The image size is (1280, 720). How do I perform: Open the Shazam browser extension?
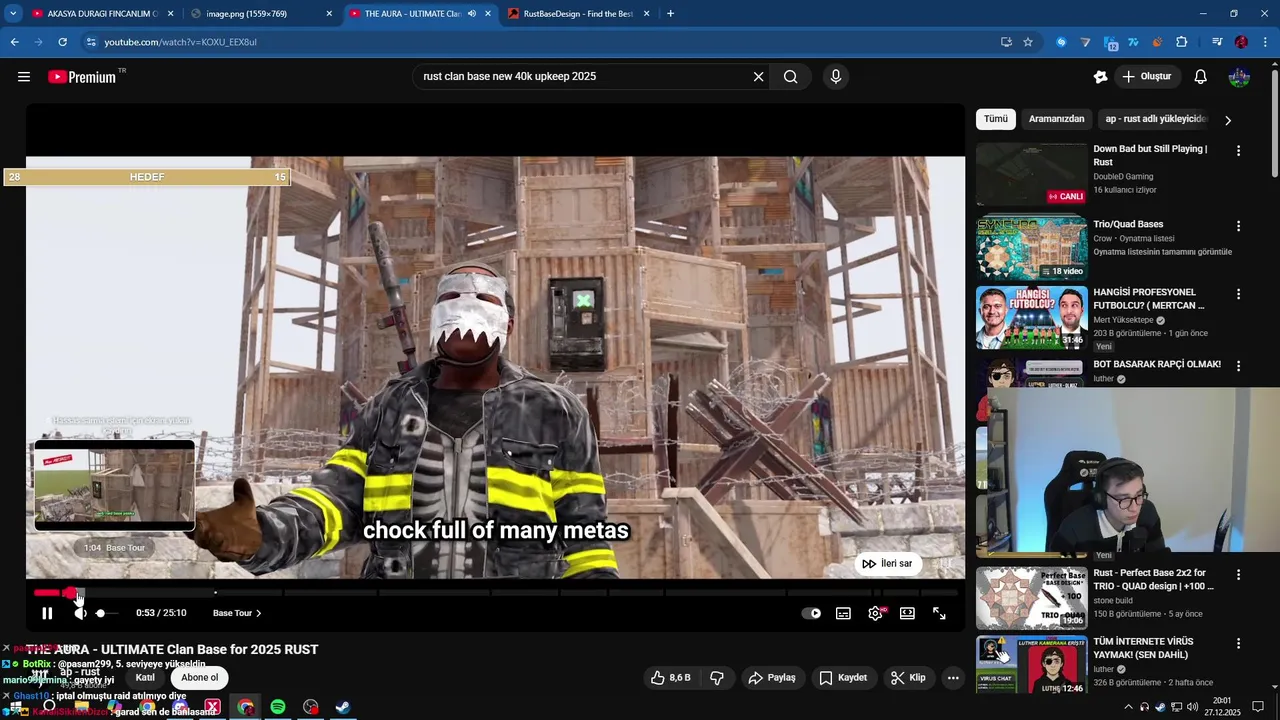[x=1061, y=42]
